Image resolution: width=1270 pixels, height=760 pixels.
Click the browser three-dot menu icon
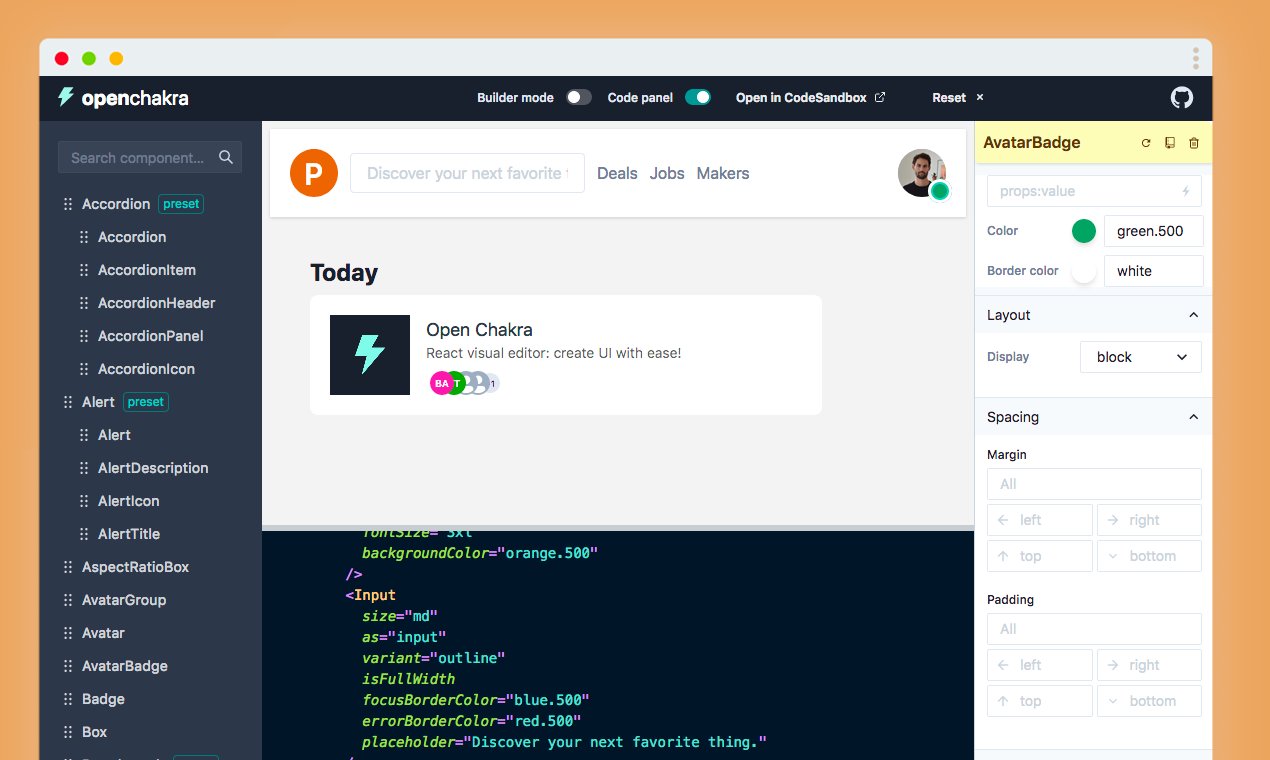(1195, 57)
